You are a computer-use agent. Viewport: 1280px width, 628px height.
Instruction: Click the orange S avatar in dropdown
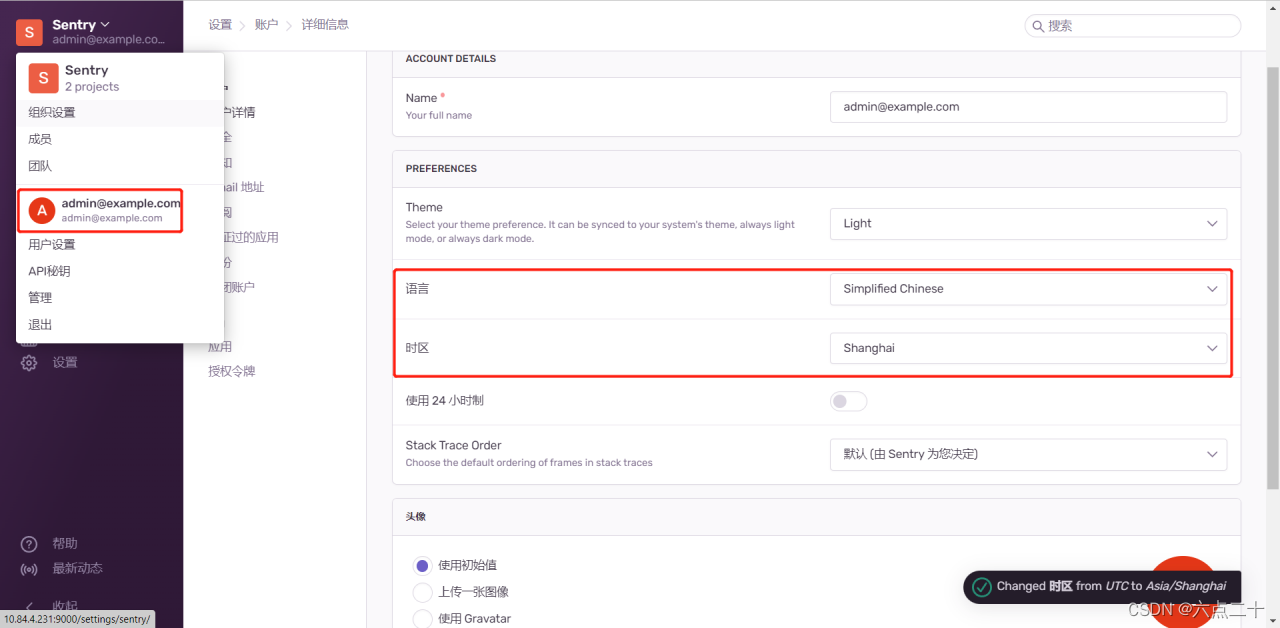click(x=43, y=78)
